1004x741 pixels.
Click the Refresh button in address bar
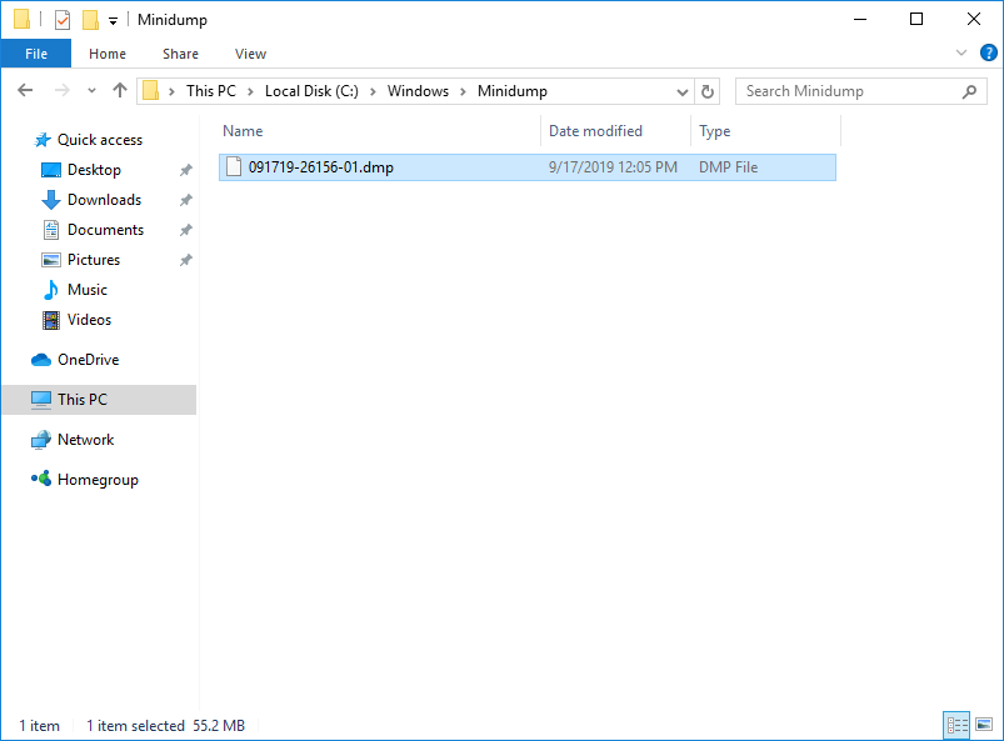coord(708,91)
